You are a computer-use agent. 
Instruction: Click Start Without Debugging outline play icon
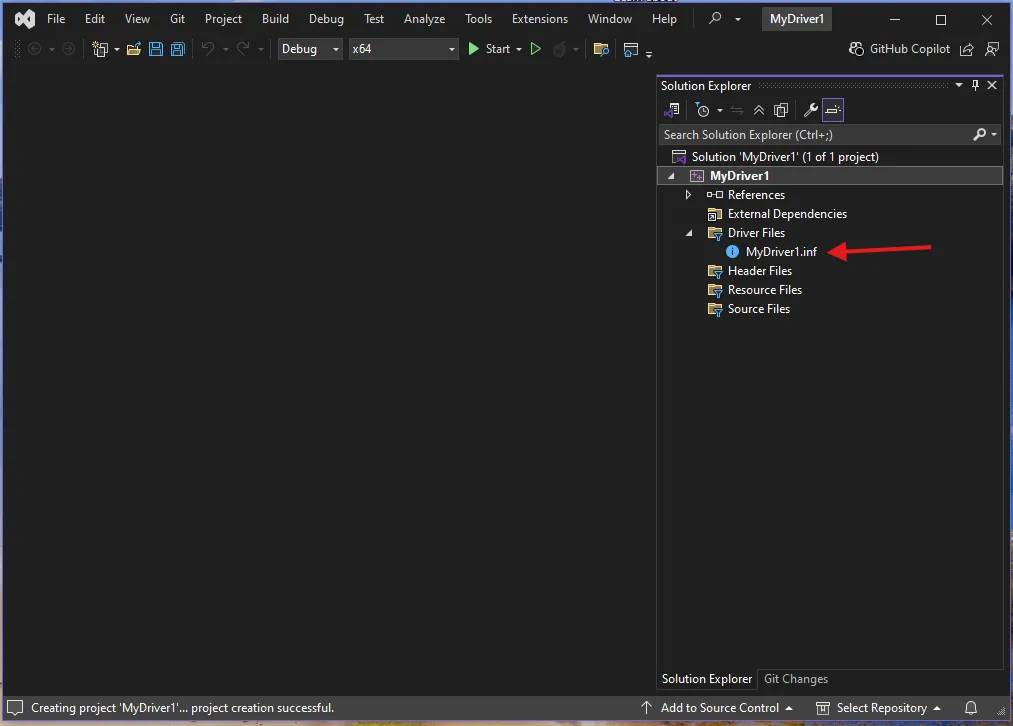tap(535, 49)
